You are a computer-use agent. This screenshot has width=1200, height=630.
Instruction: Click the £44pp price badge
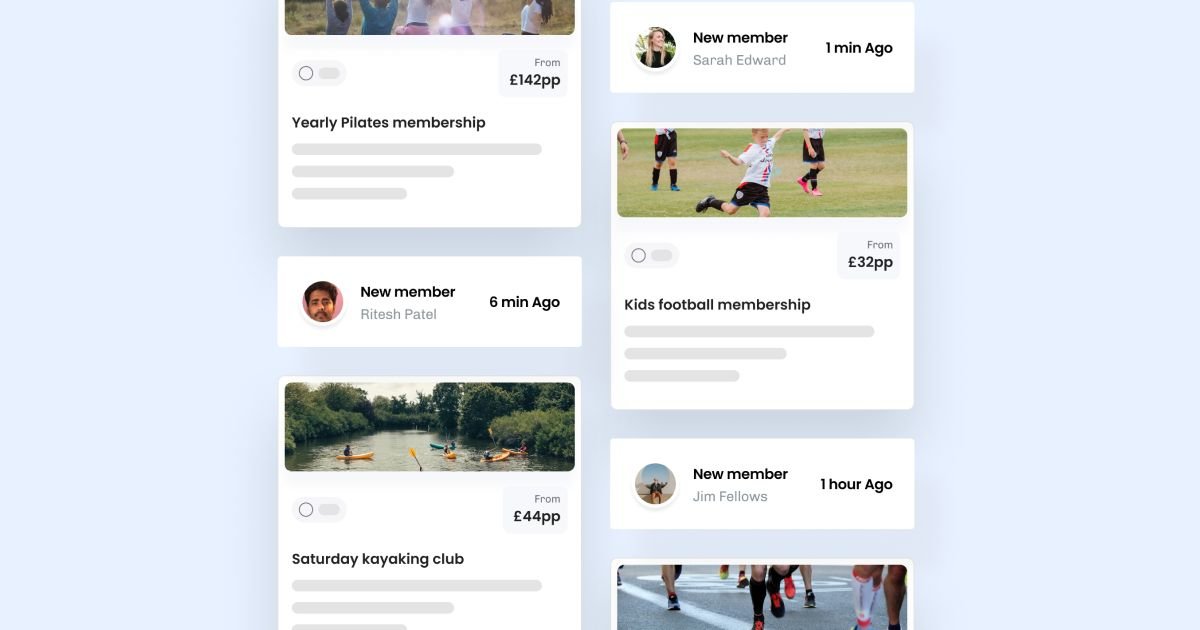point(536,510)
